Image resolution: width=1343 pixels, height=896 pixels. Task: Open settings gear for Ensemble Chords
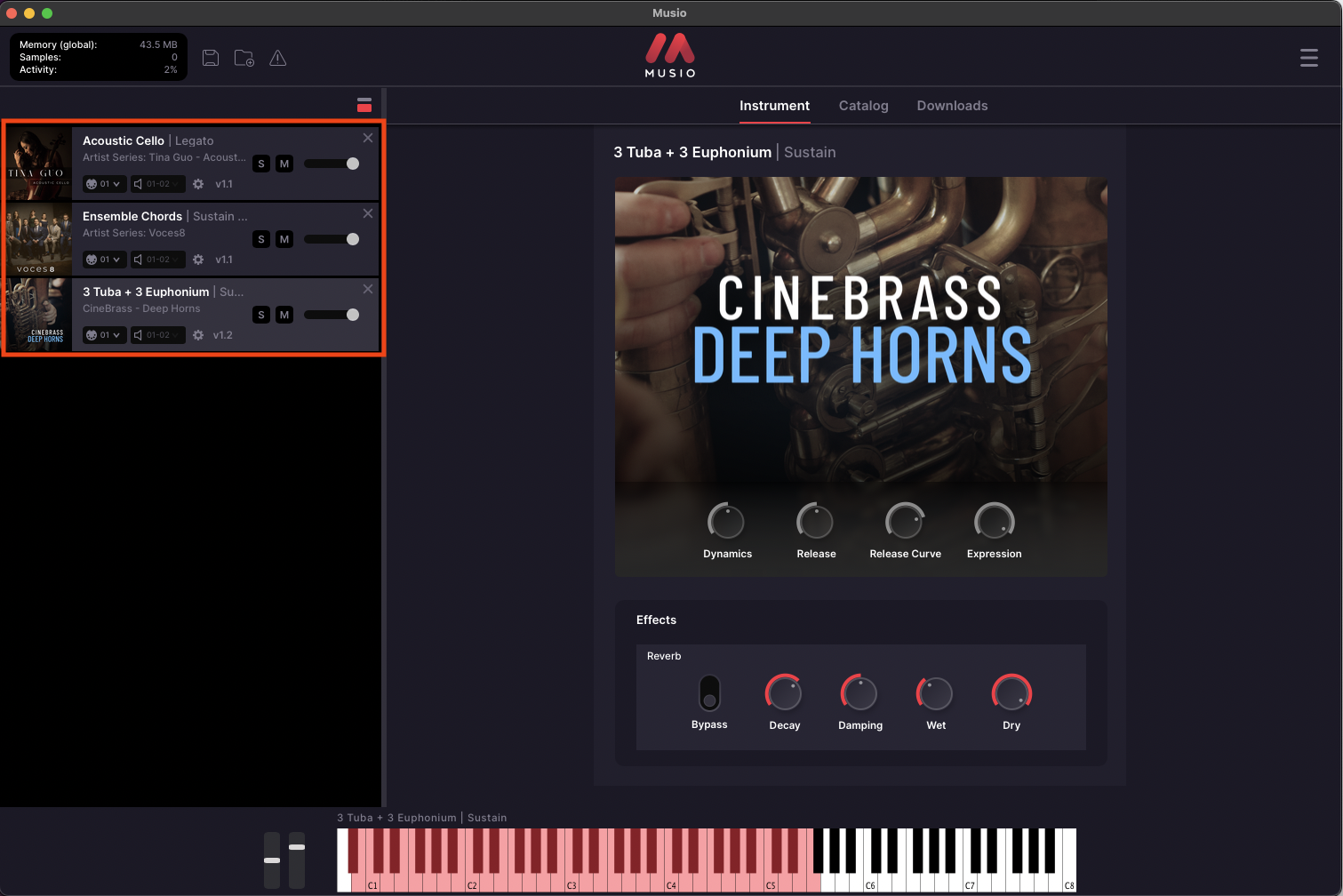198,260
